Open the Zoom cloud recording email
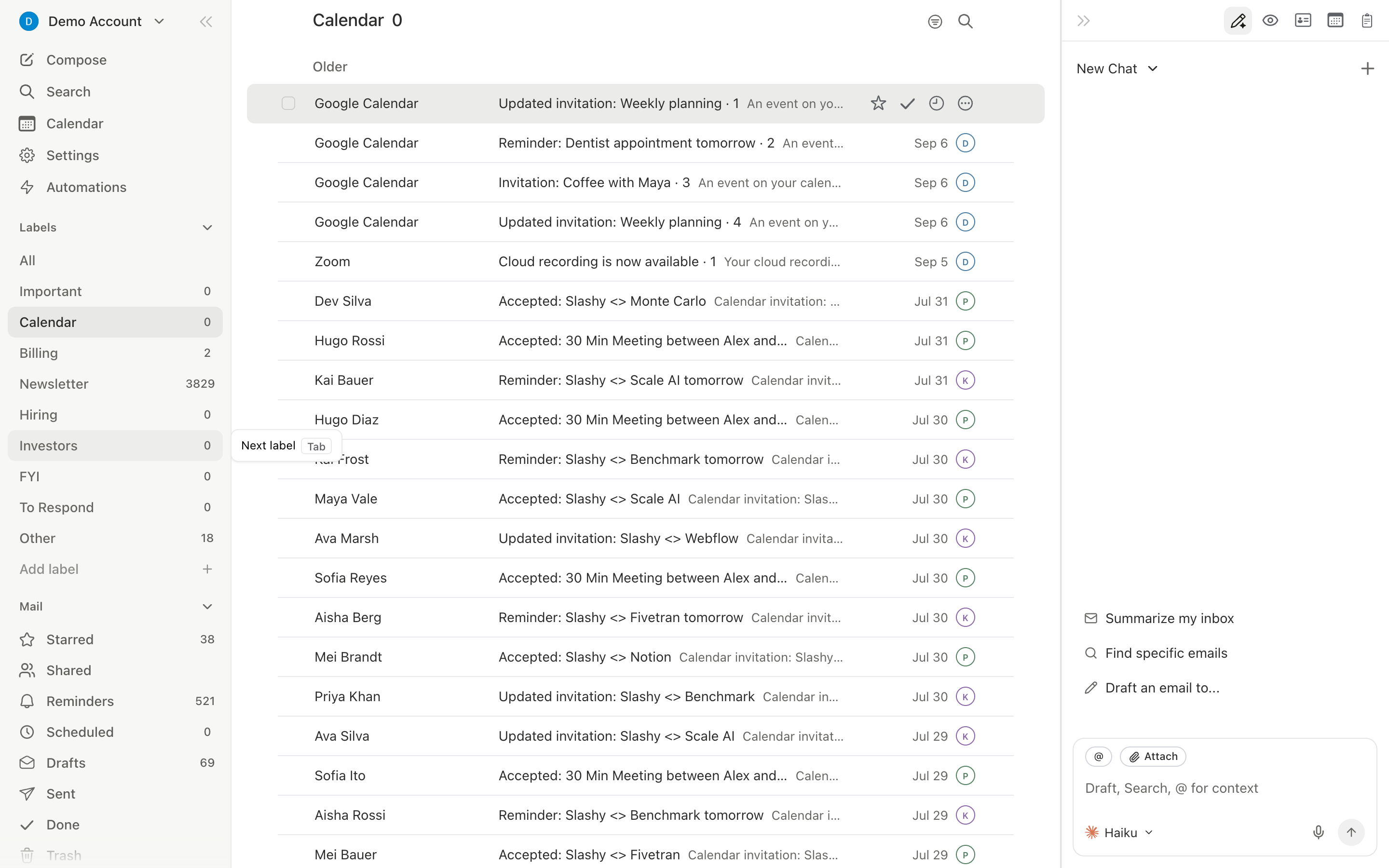1389x868 pixels. [x=645, y=262]
